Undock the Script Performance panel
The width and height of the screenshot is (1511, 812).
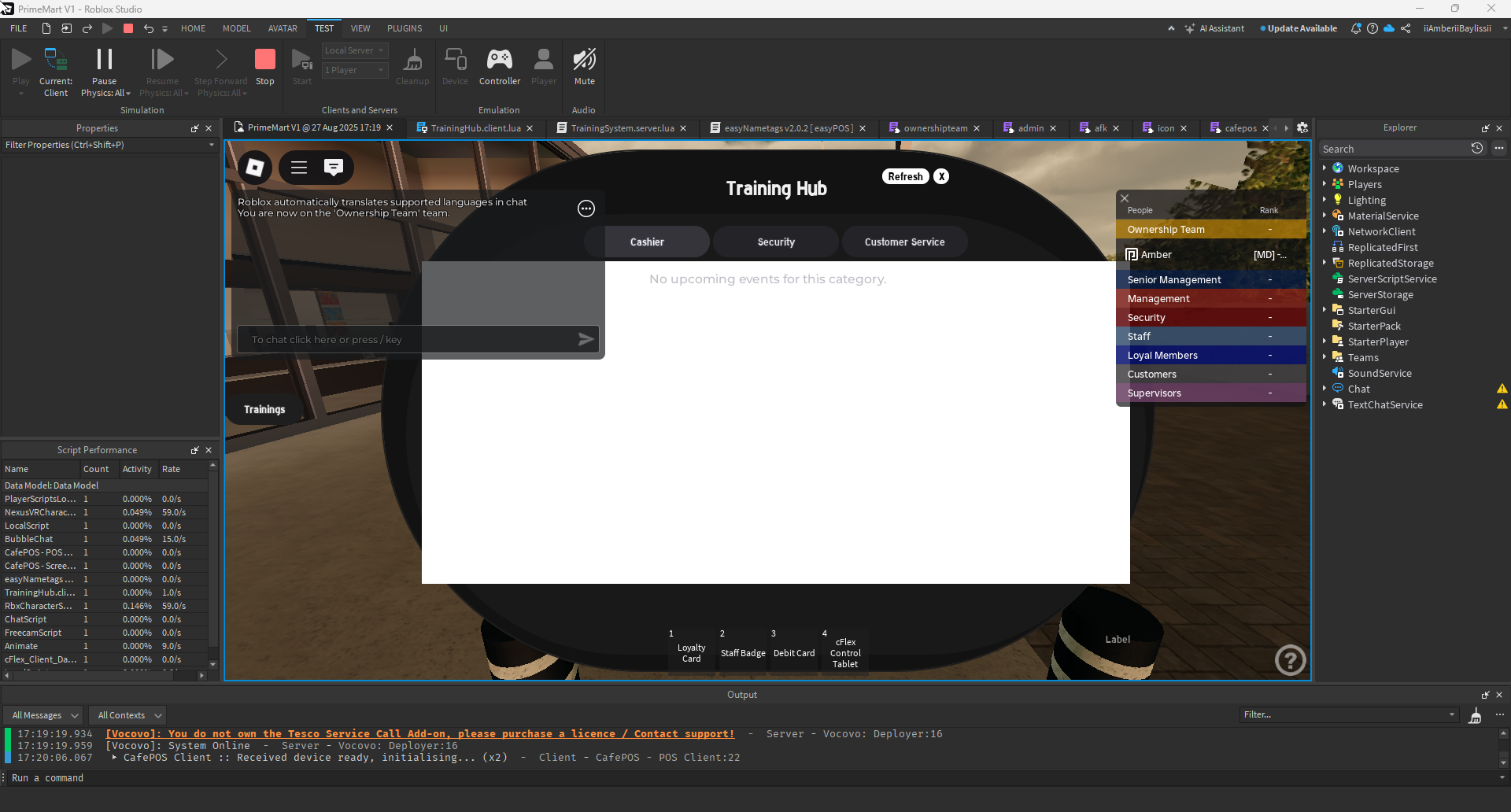[x=194, y=450]
